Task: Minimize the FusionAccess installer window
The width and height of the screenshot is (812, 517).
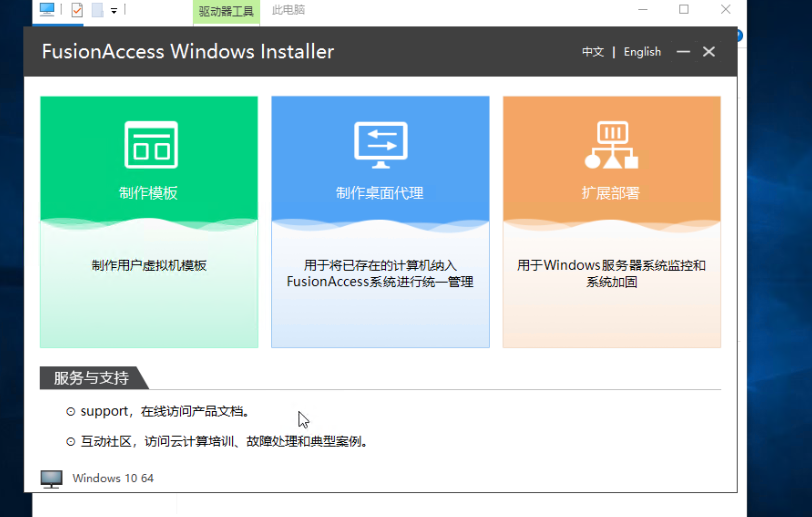Action: point(683,51)
